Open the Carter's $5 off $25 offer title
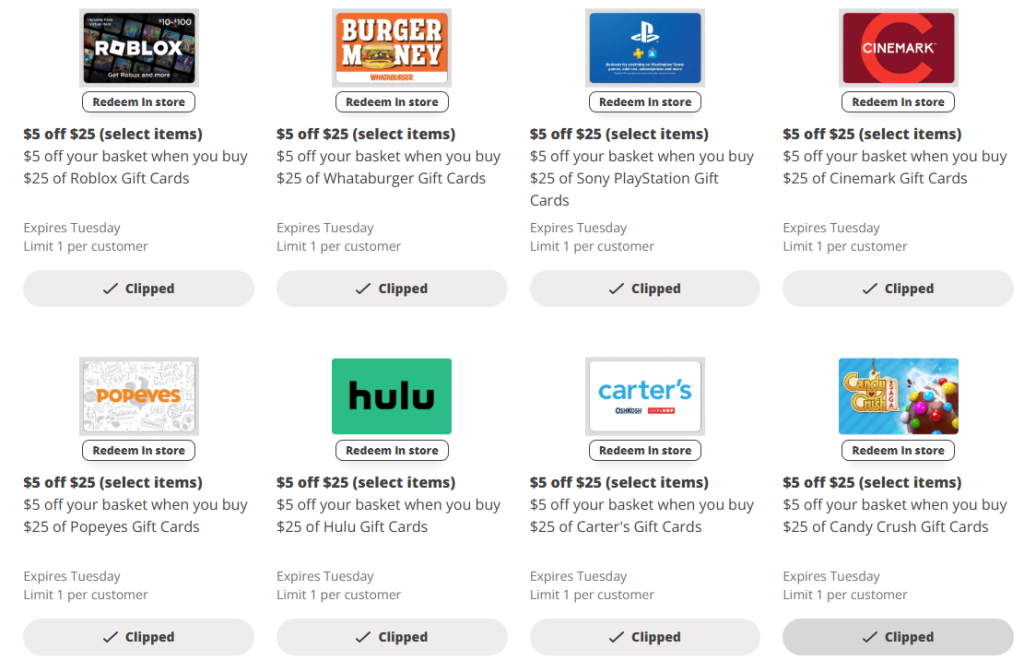 [618, 482]
